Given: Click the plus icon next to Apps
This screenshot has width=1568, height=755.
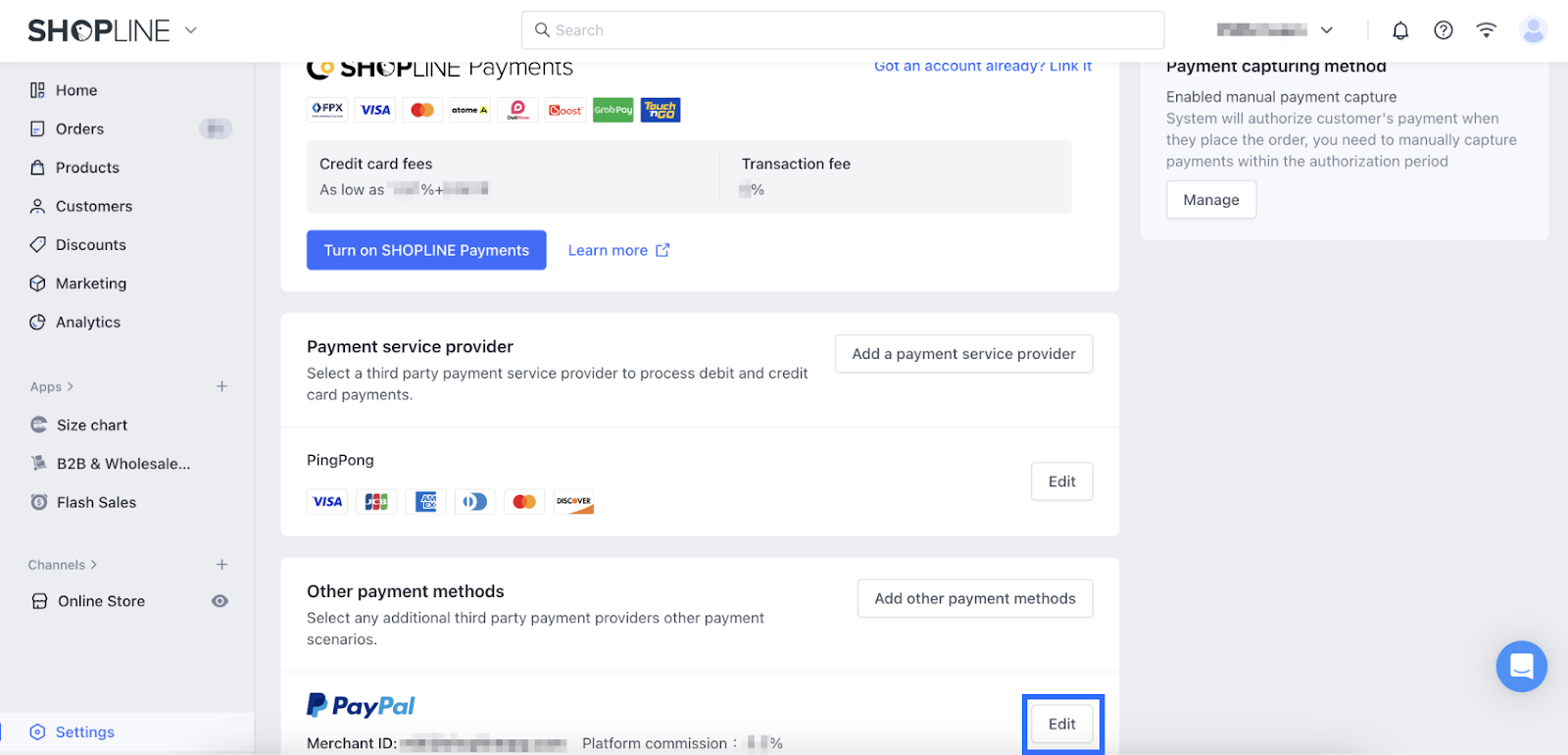Looking at the screenshot, I should (222, 386).
